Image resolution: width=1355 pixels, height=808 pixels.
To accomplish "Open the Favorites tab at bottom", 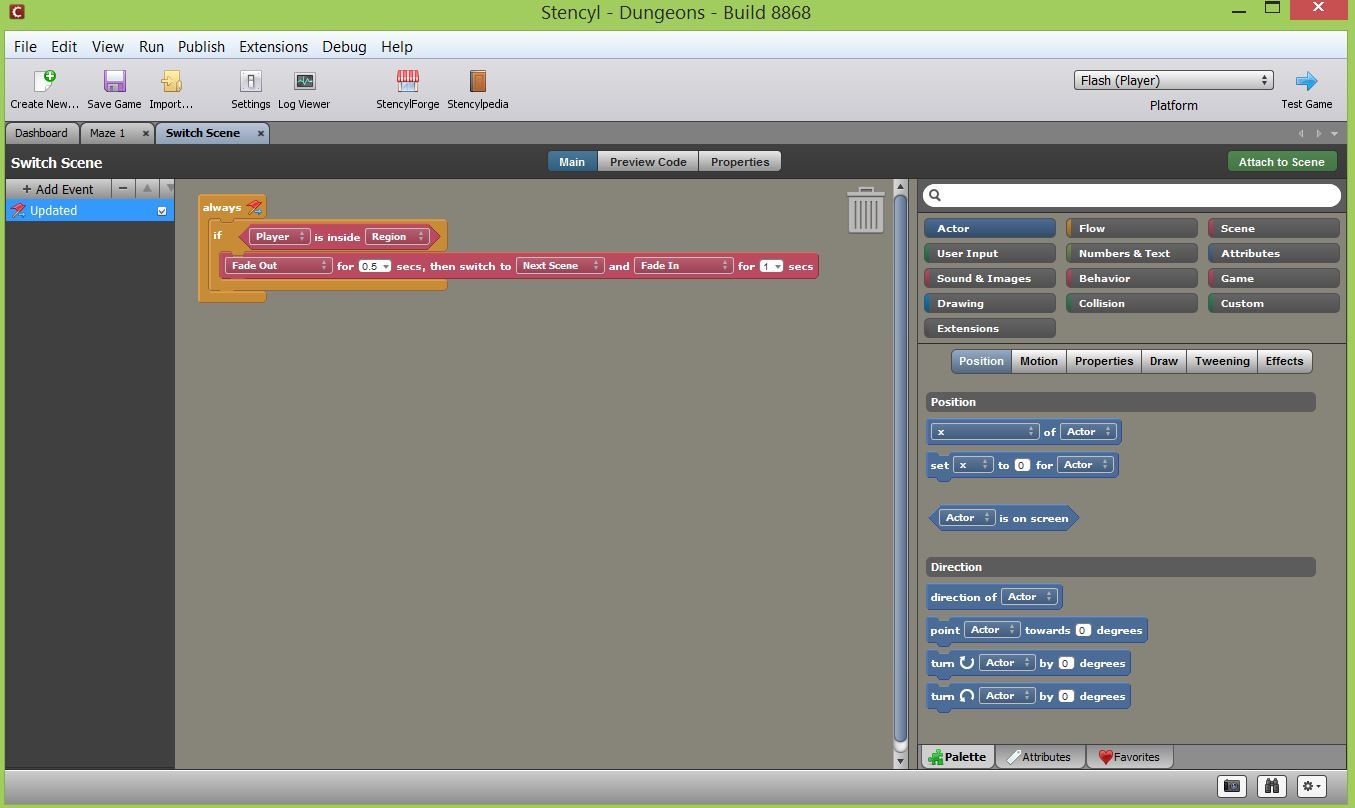I will (1130, 757).
